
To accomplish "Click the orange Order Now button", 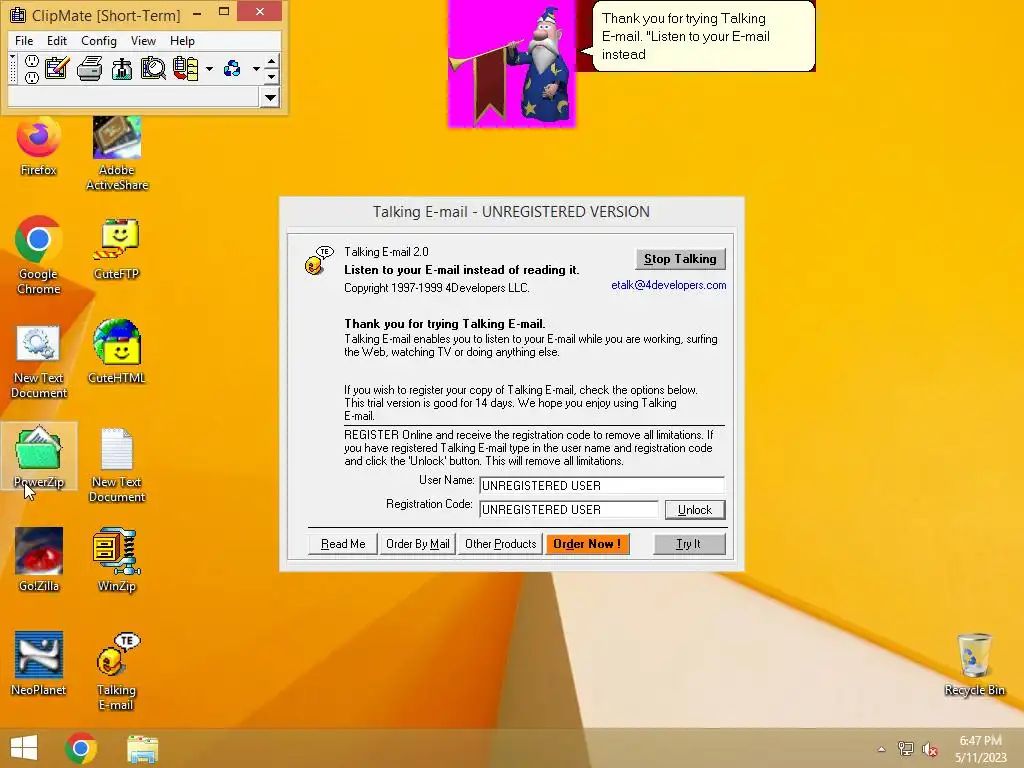I will [x=587, y=544].
